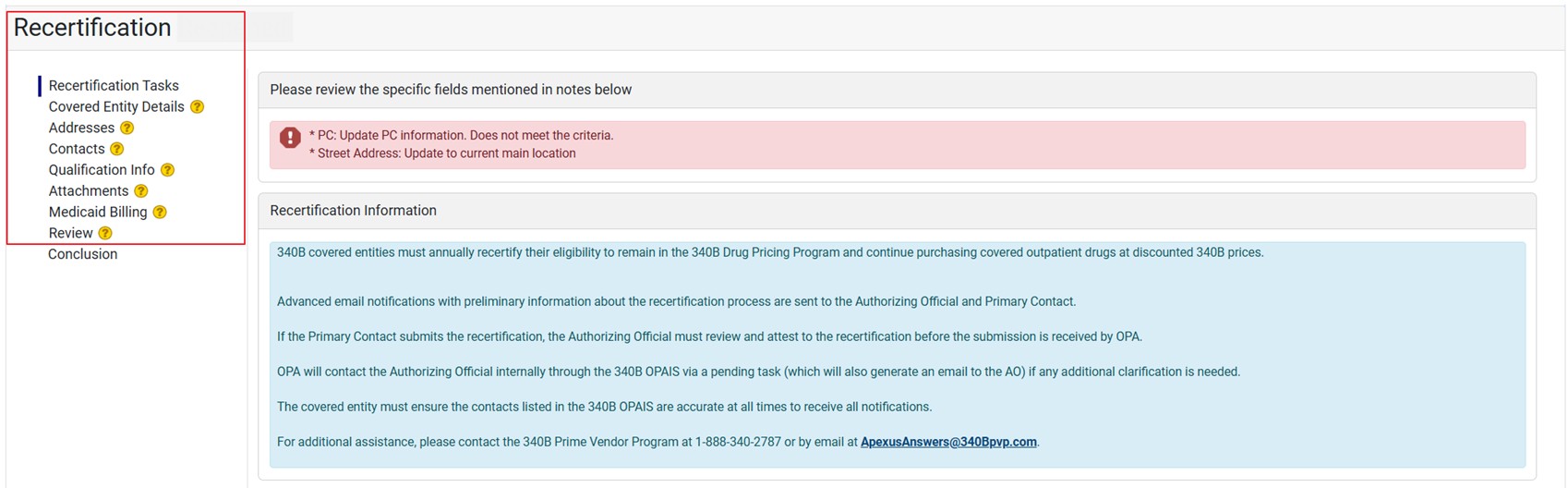
Task: Click help icon next to Contacts
Action: (117, 149)
